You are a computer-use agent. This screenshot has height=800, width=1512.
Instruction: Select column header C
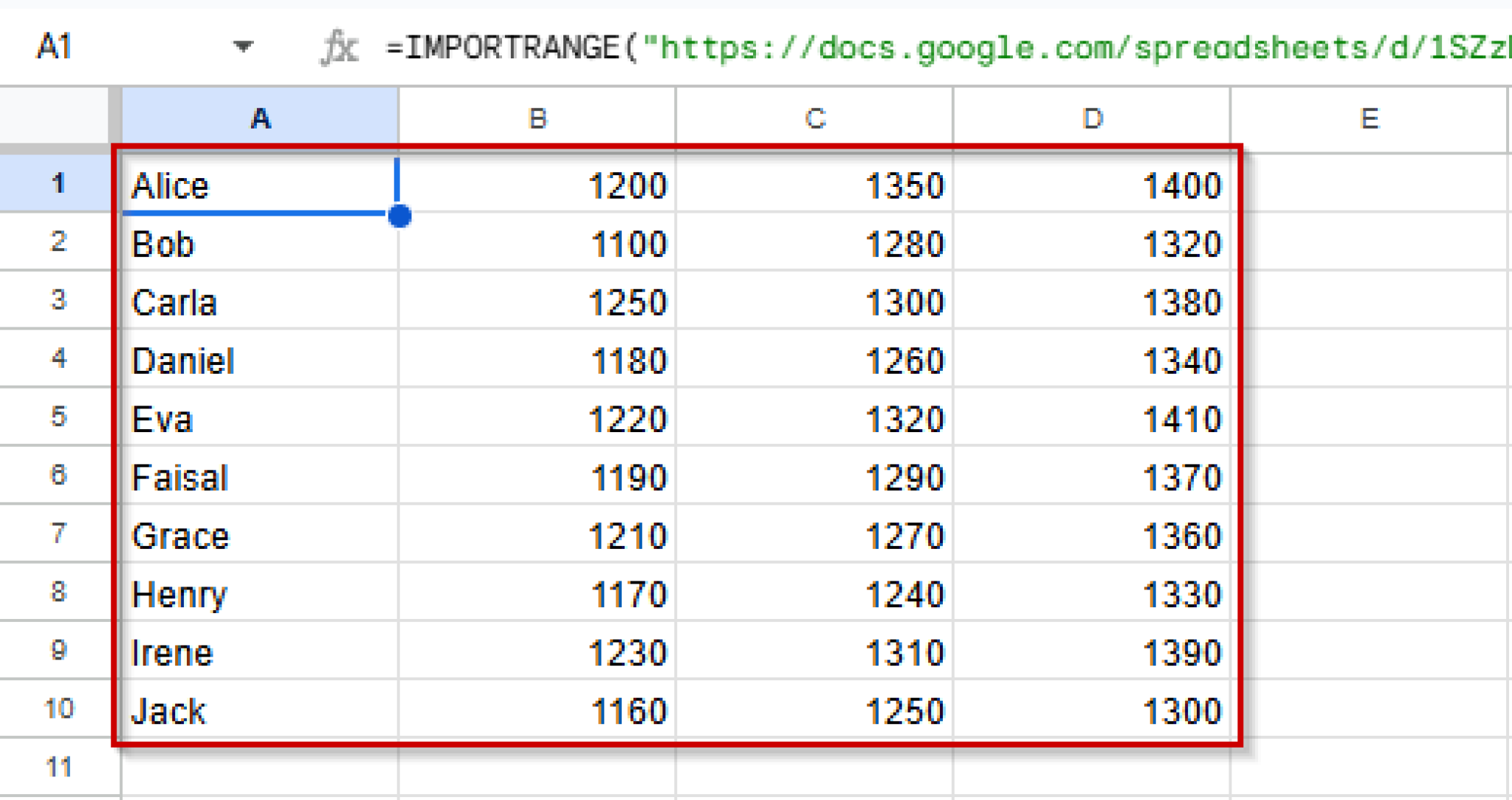[812, 117]
